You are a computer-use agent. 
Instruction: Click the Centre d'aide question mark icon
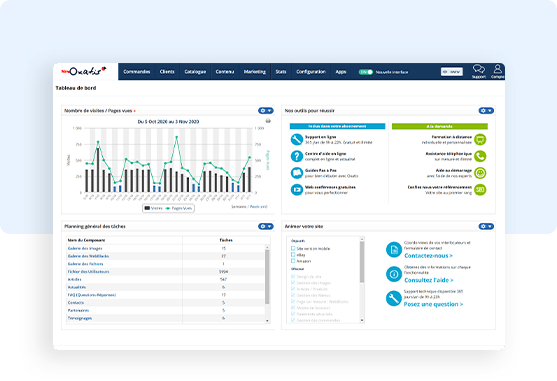point(296,156)
